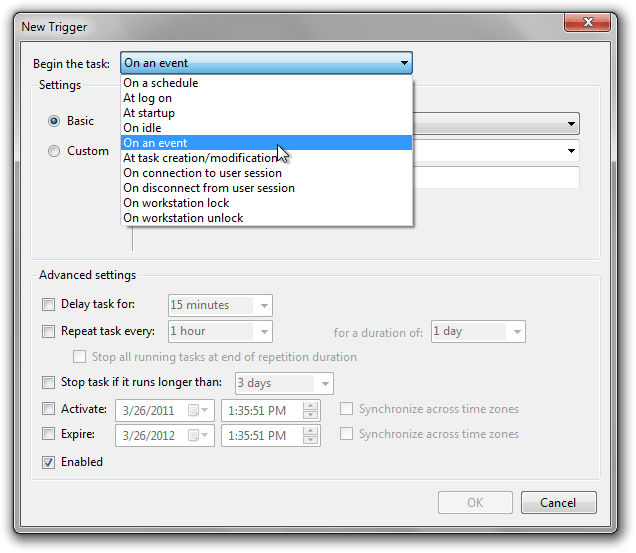Choose On idle option
636x553 pixels.
pos(266,128)
